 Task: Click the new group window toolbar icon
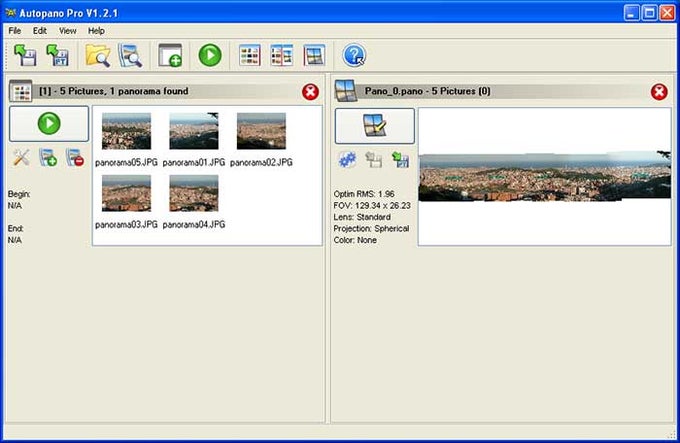point(170,55)
